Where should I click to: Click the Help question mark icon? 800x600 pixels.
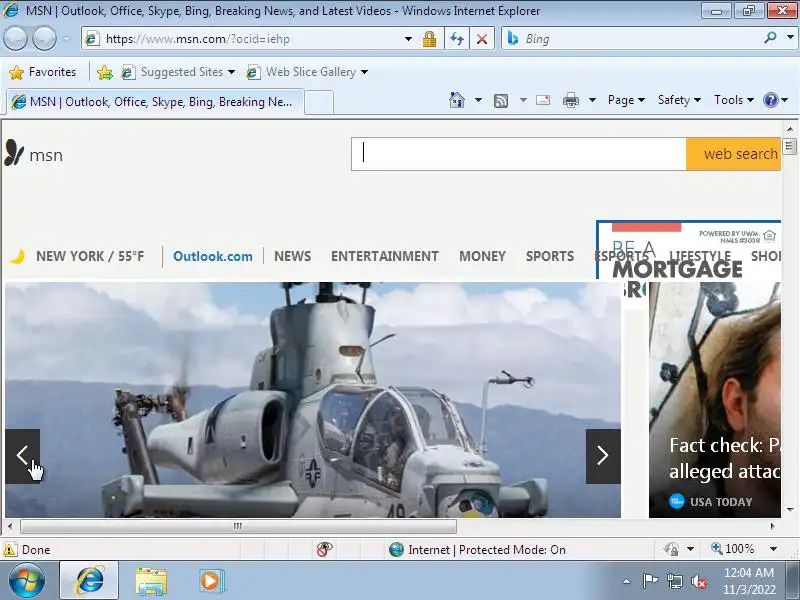click(770, 100)
